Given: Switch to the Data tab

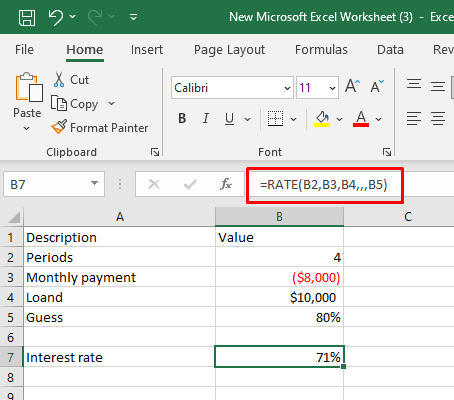Looking at the screenshot, I should (390, 50).
